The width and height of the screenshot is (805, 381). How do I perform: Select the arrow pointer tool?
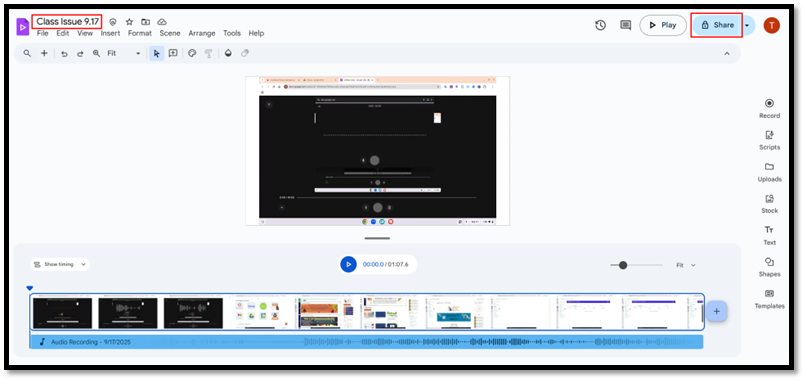[x=157, y=53]
